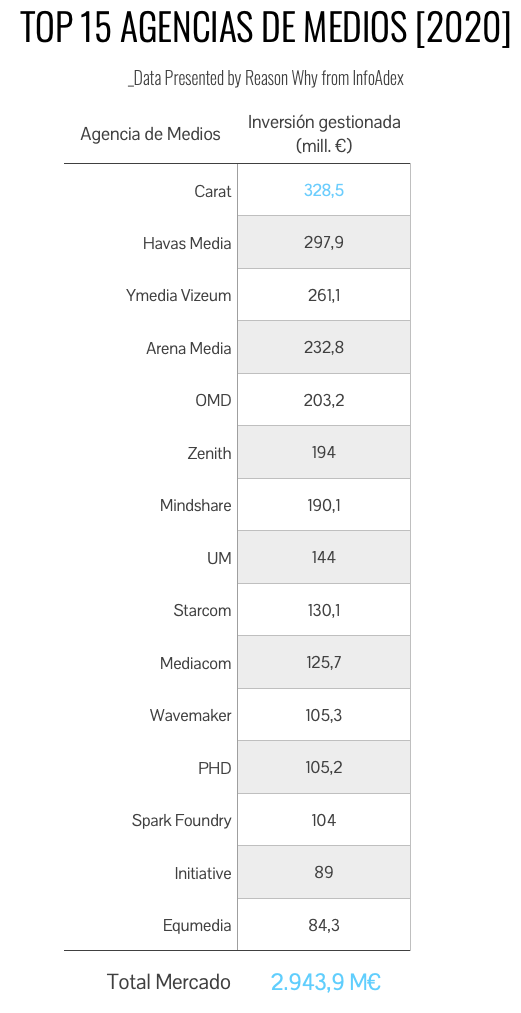Click the Total Mercado 2.943,9 M€ figure
The height and width of the screenshot is (1013, 521).
click(x=326, y=983)
